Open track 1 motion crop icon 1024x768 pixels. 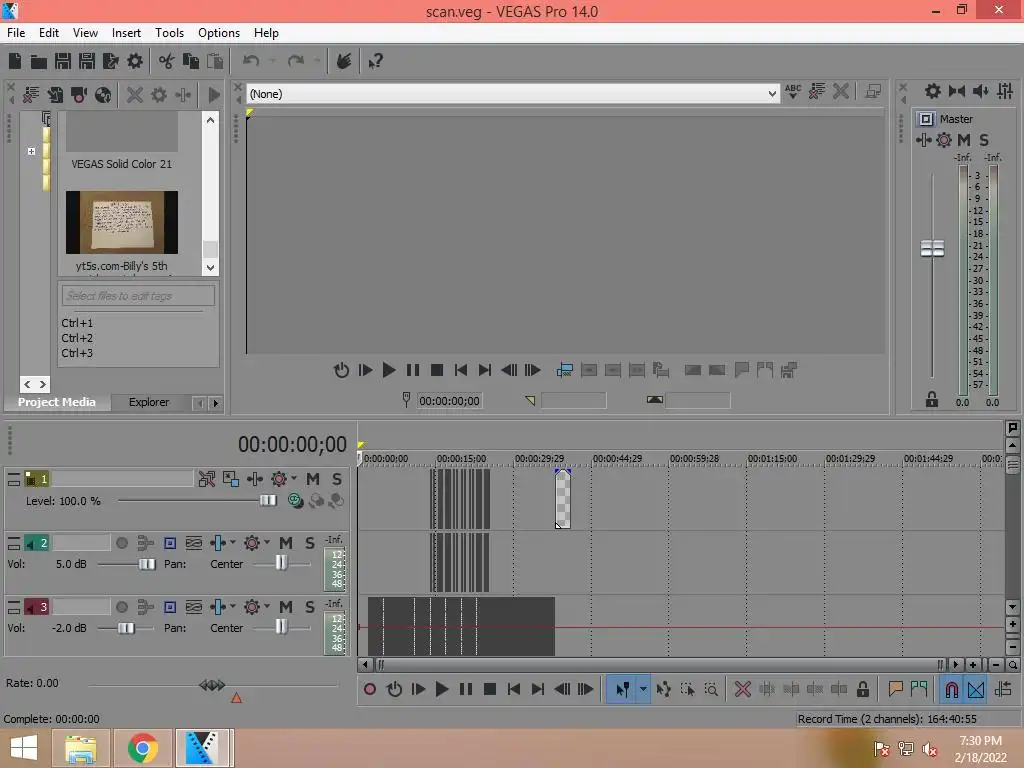(231, 479)
